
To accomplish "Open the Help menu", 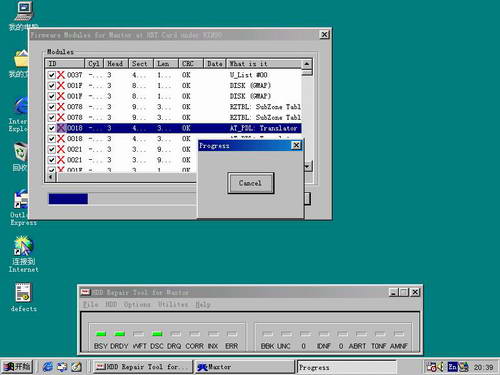I will click(203, 304).
